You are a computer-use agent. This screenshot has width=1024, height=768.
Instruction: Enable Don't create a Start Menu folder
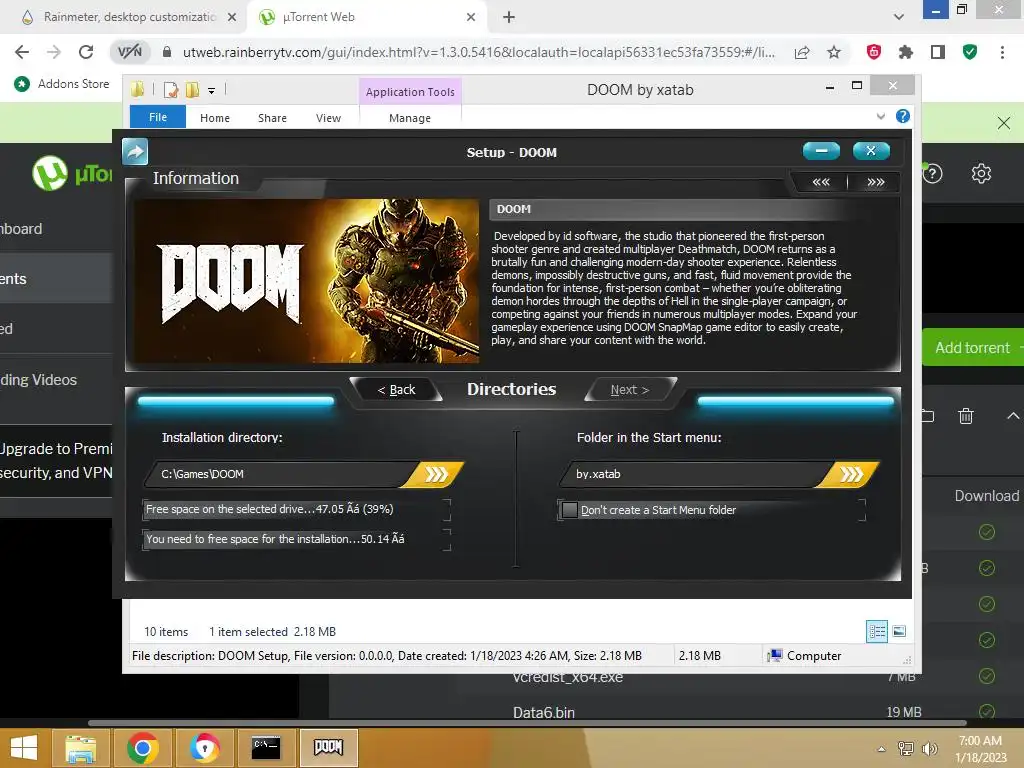point(570,510)
